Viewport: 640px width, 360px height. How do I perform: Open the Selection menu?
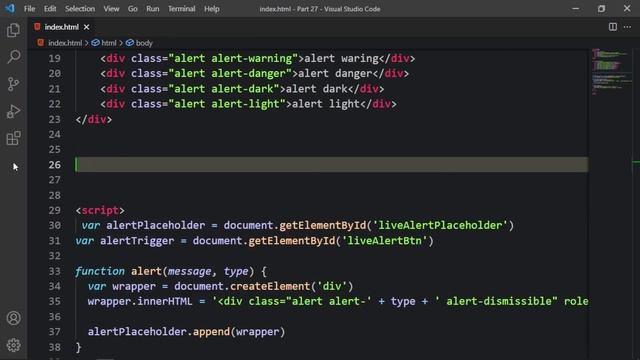[80, 9]
